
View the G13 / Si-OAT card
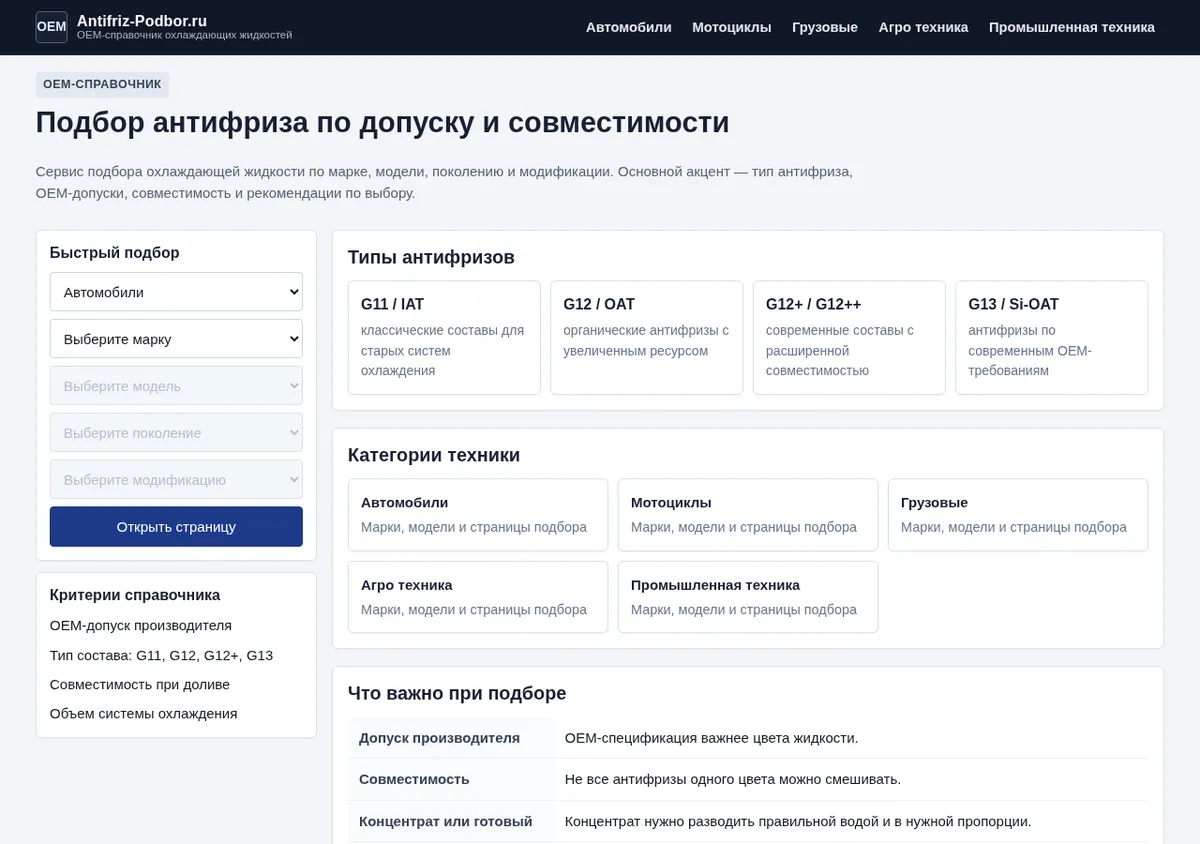point(1052,338)
